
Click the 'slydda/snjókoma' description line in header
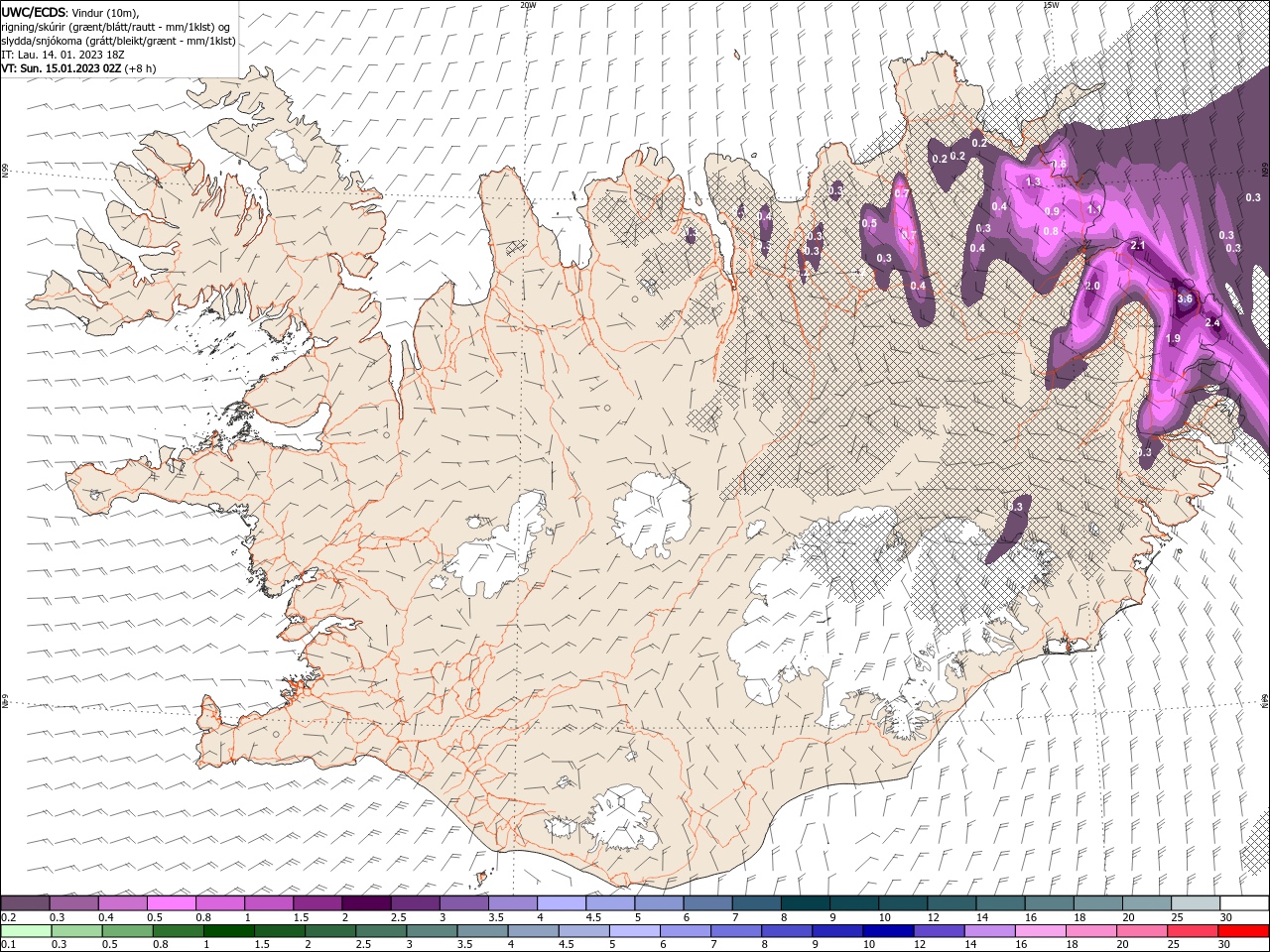119,41
